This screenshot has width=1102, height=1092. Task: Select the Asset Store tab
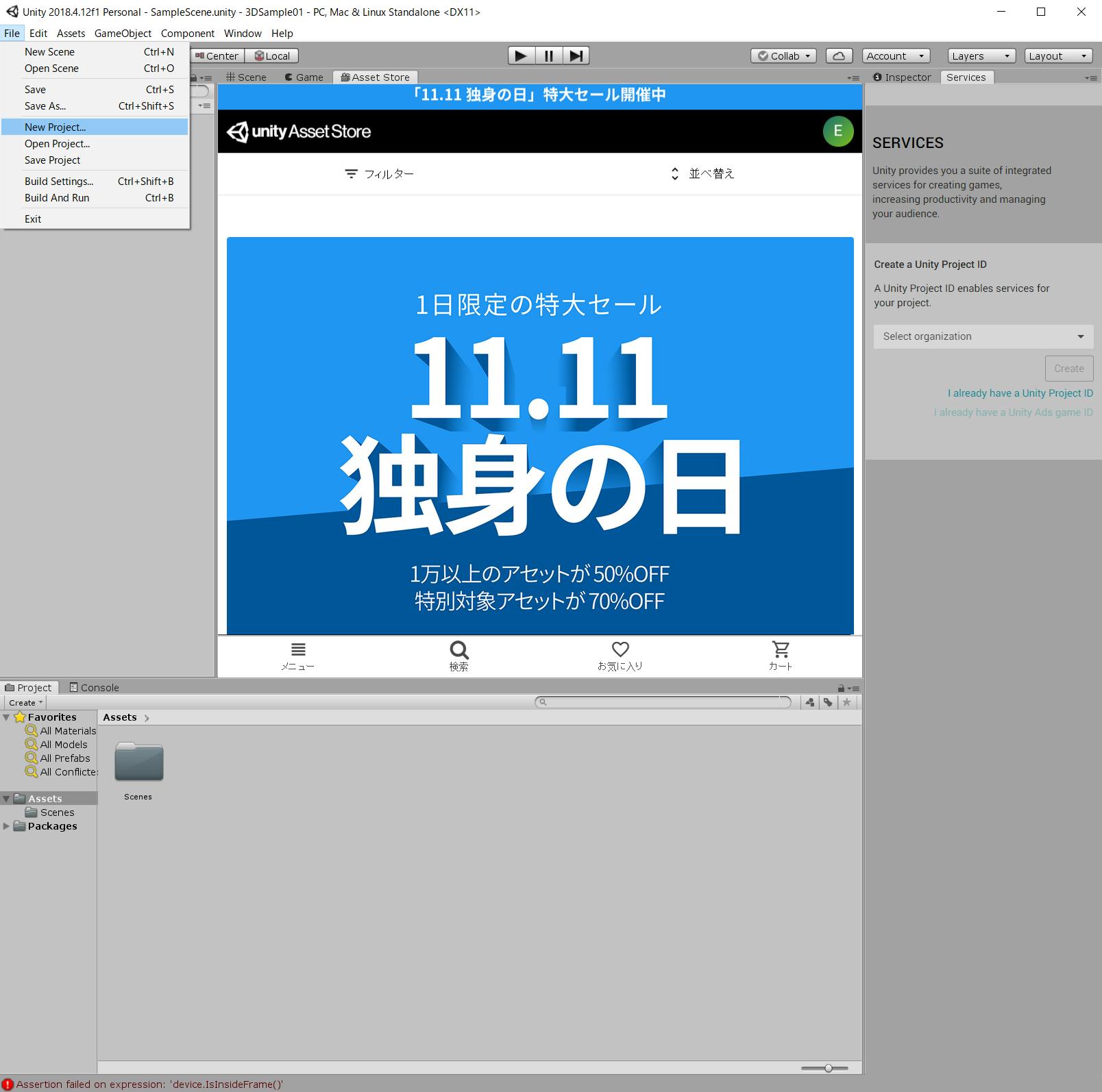click(x=376, y=77)
